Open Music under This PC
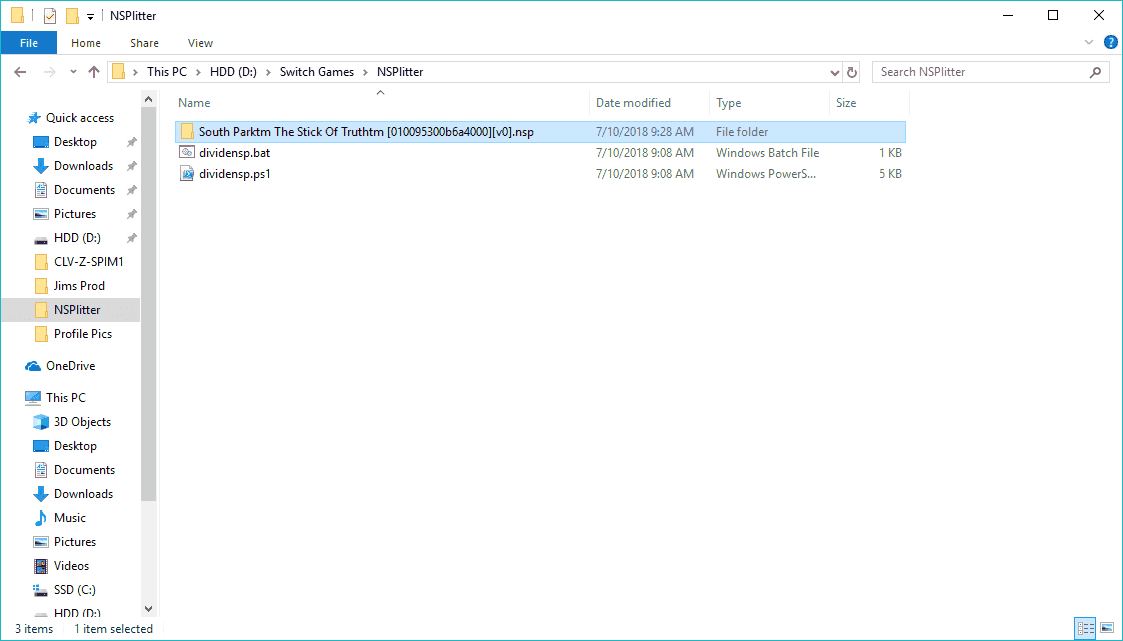Viewport: 1123px width, 641px height. click(69, 518)
